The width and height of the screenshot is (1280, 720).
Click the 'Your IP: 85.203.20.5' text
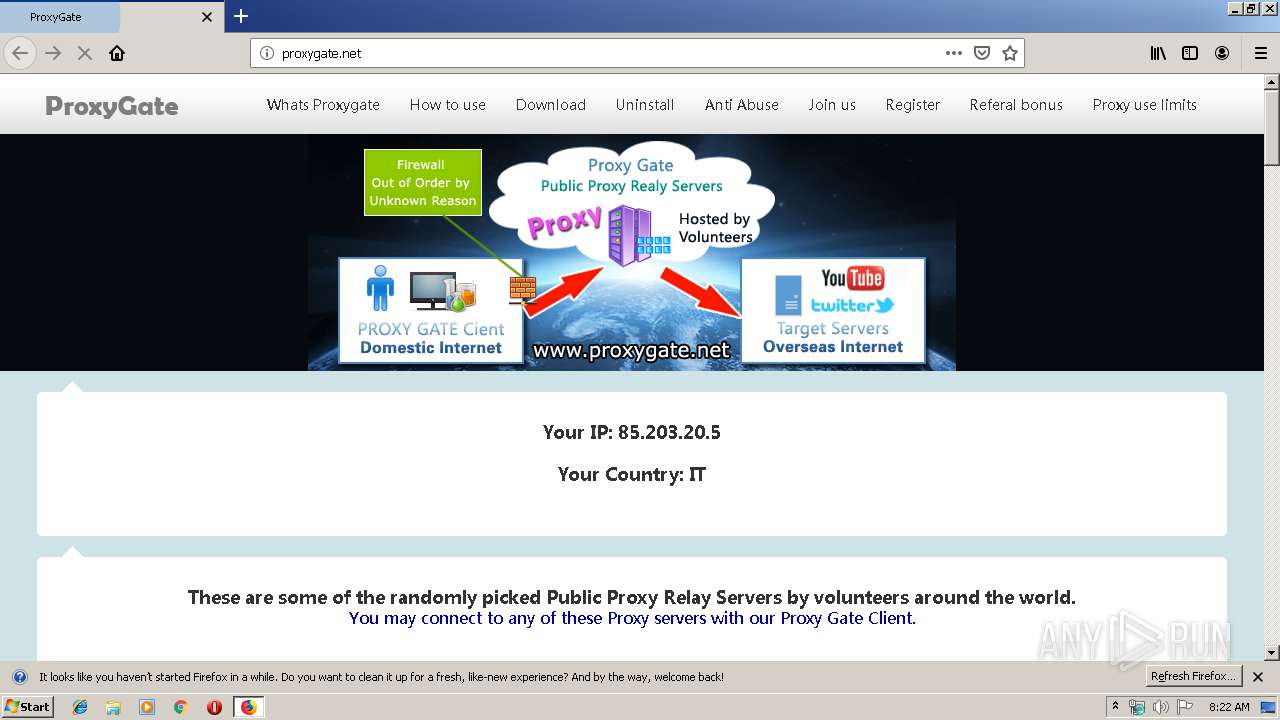(x=632, y=432)
